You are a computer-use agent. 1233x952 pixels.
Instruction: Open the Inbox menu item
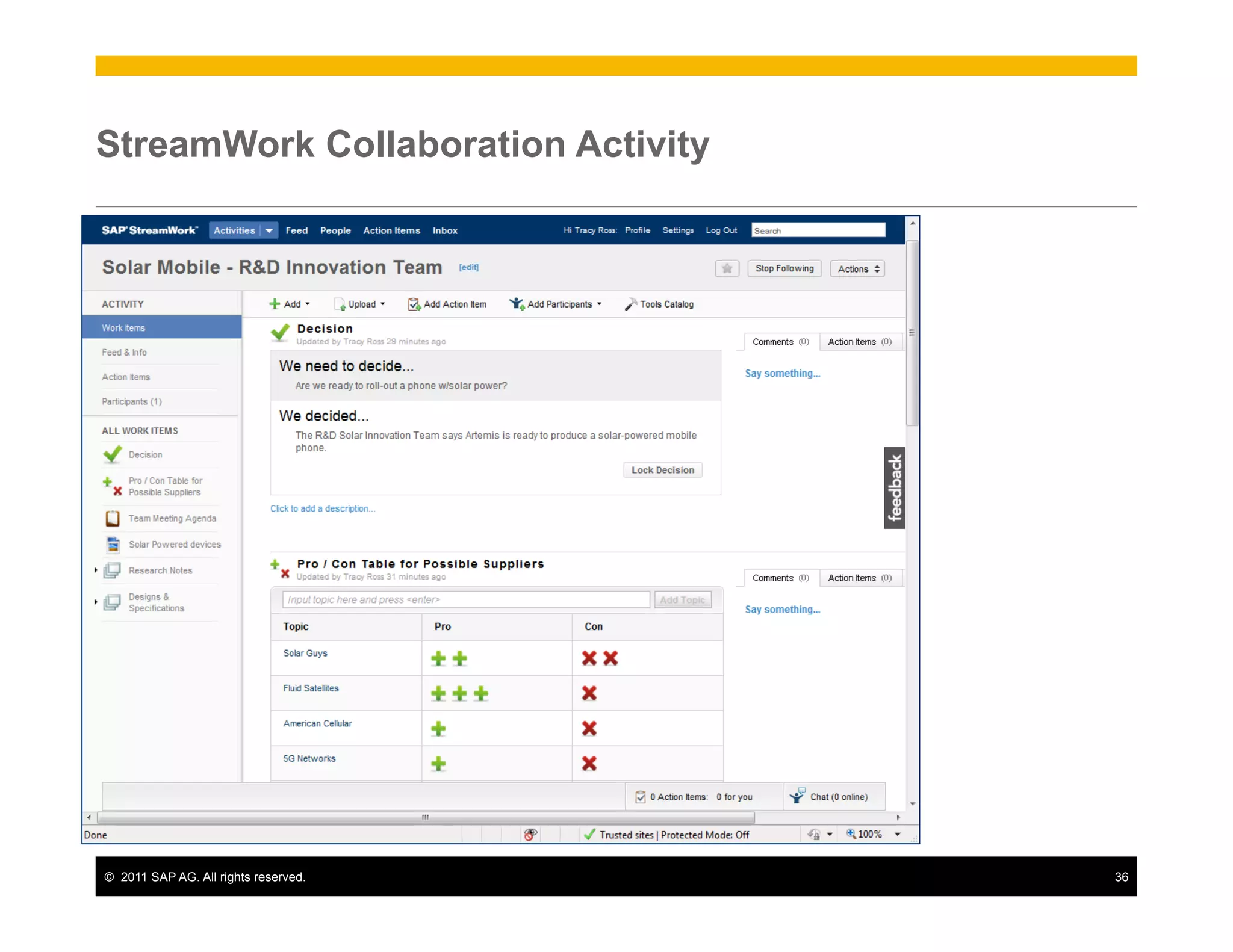(445, 230)
